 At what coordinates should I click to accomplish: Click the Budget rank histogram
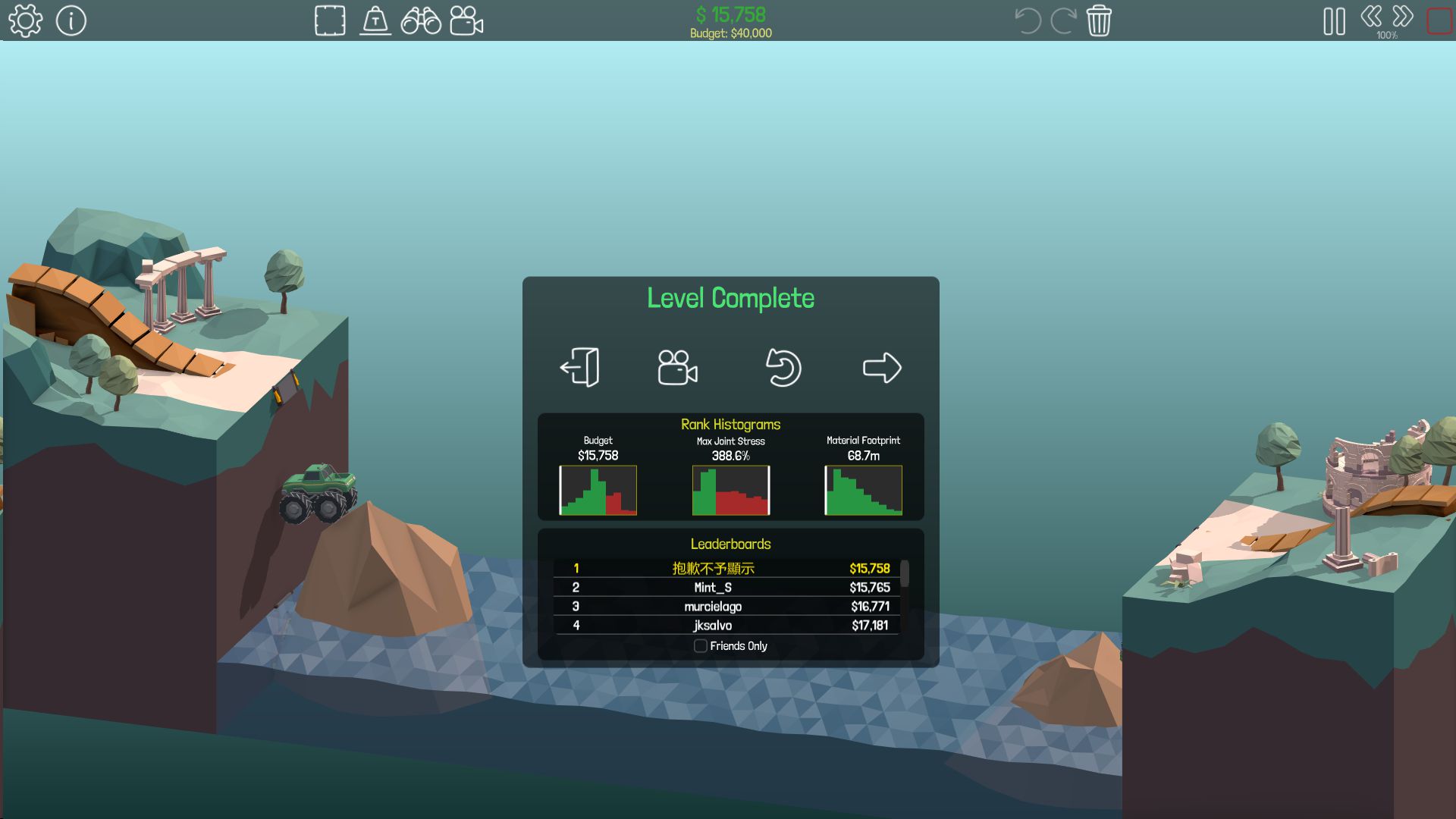coord(598,491)
